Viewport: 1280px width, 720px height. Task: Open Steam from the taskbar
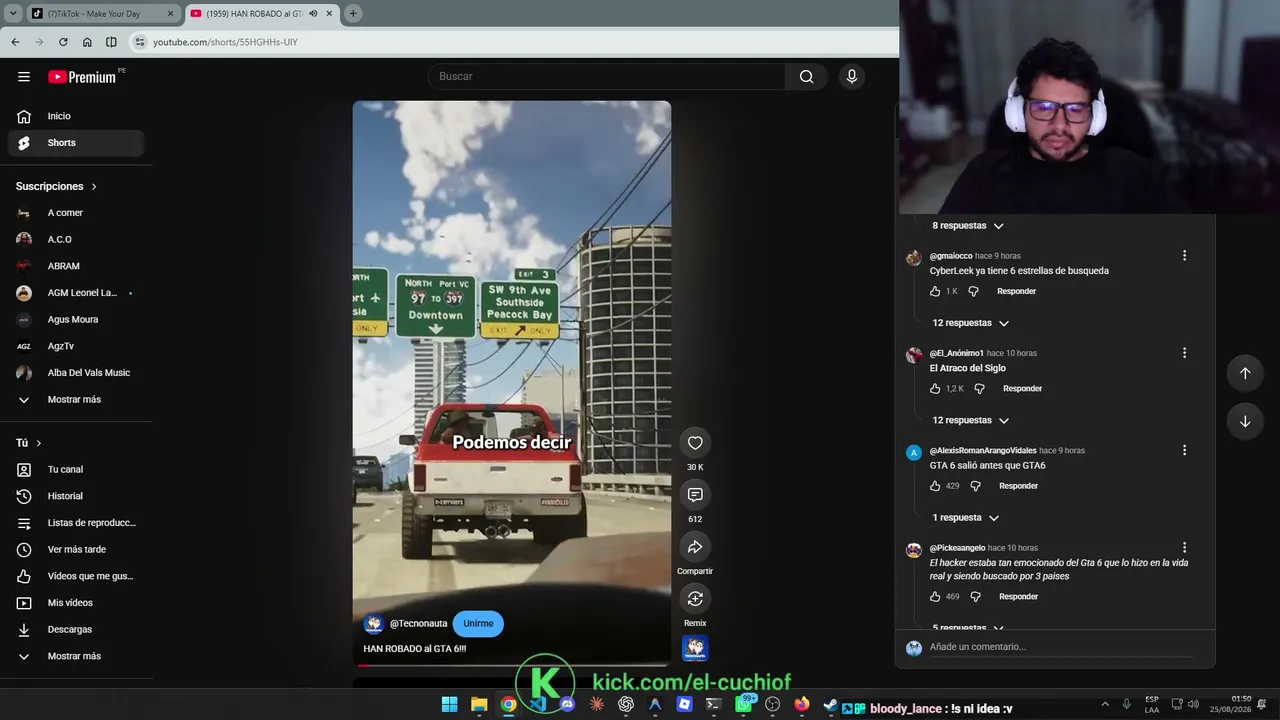830,705
